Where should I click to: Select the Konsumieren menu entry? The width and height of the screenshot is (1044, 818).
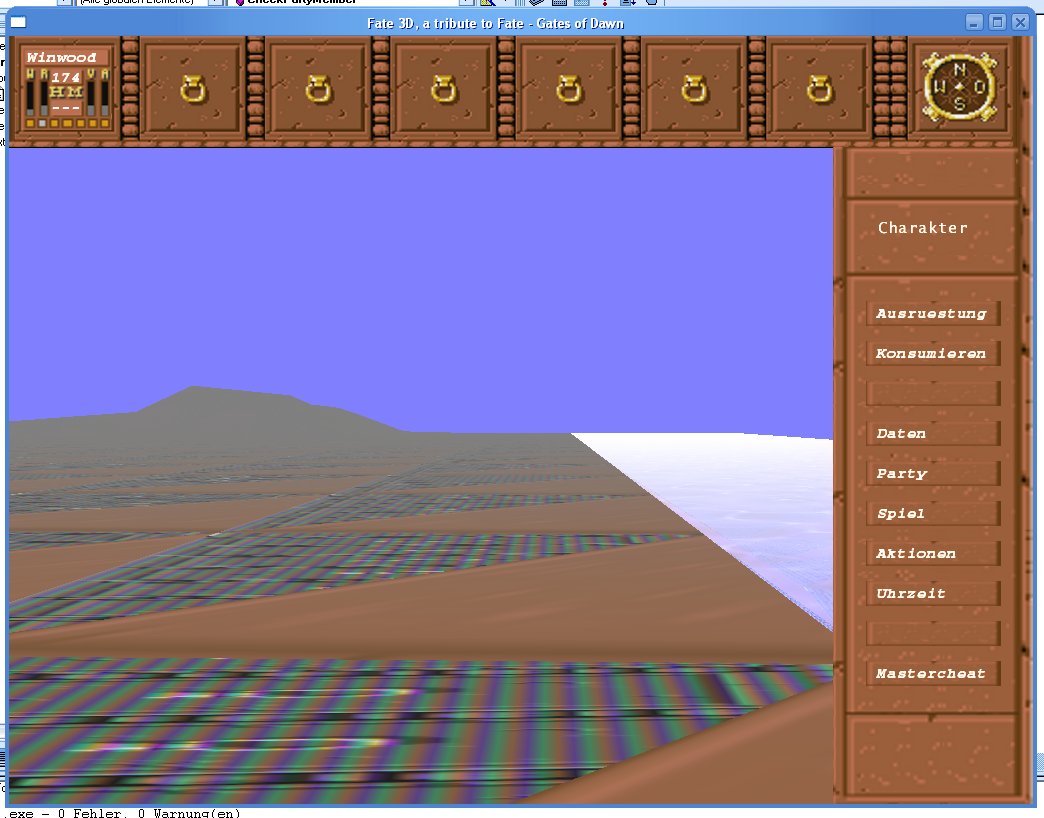tap(932, 353)
